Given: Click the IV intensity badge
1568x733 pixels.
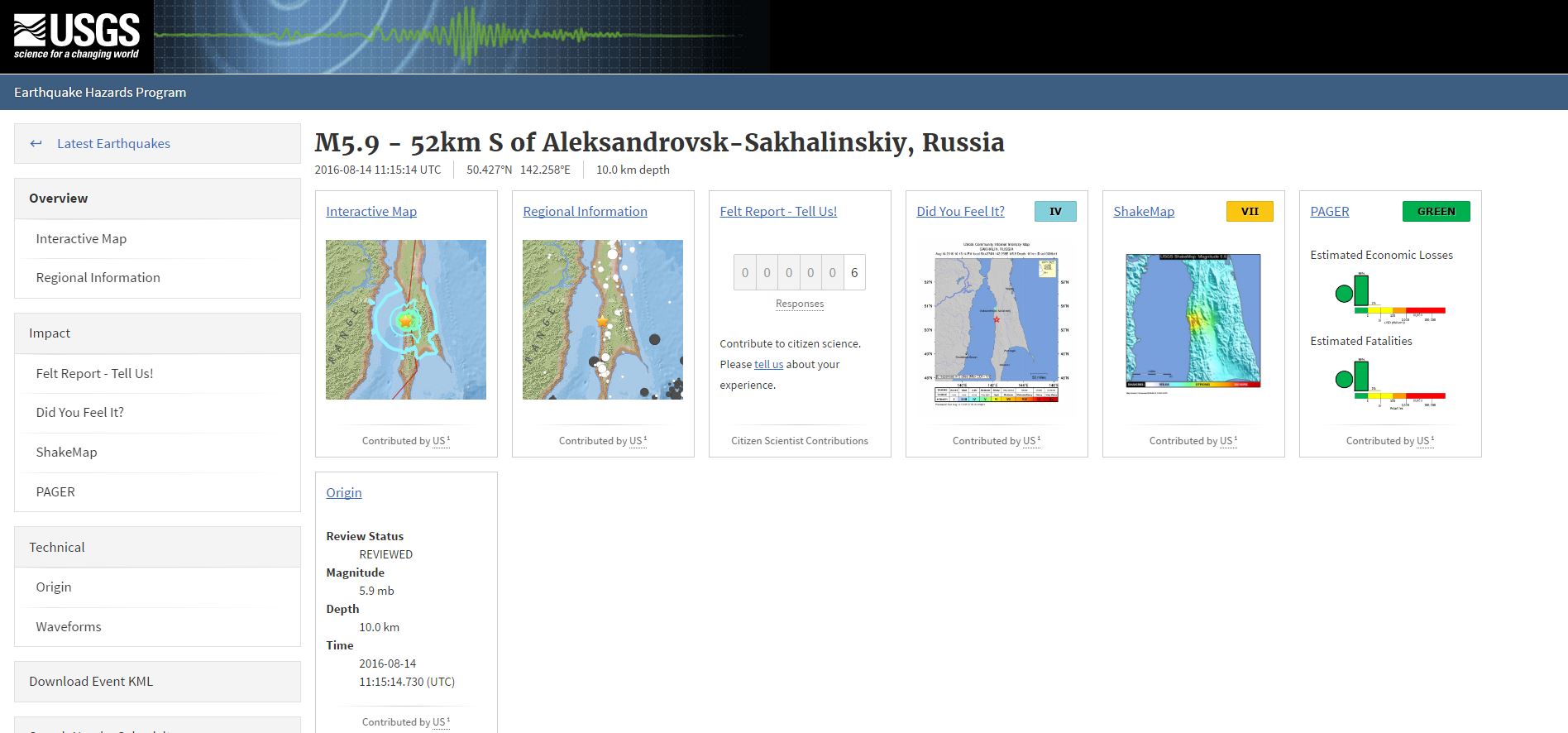Looking at the screenshot, I should pyautogui.click(x=1054, y=212).
